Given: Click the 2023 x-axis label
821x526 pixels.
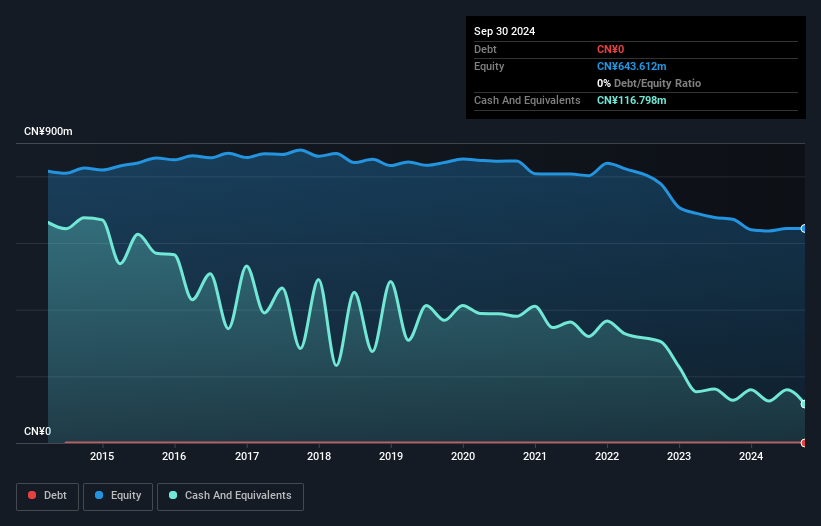Looking at the screenshot, I should (679, 456).
